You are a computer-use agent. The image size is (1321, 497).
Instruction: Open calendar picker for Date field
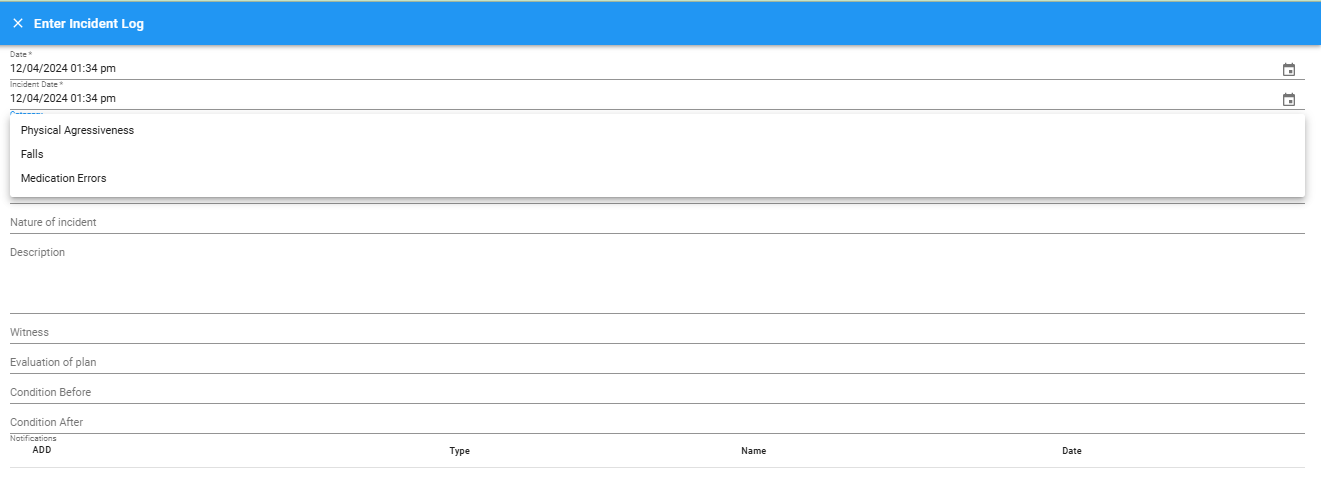[1289, 70]
